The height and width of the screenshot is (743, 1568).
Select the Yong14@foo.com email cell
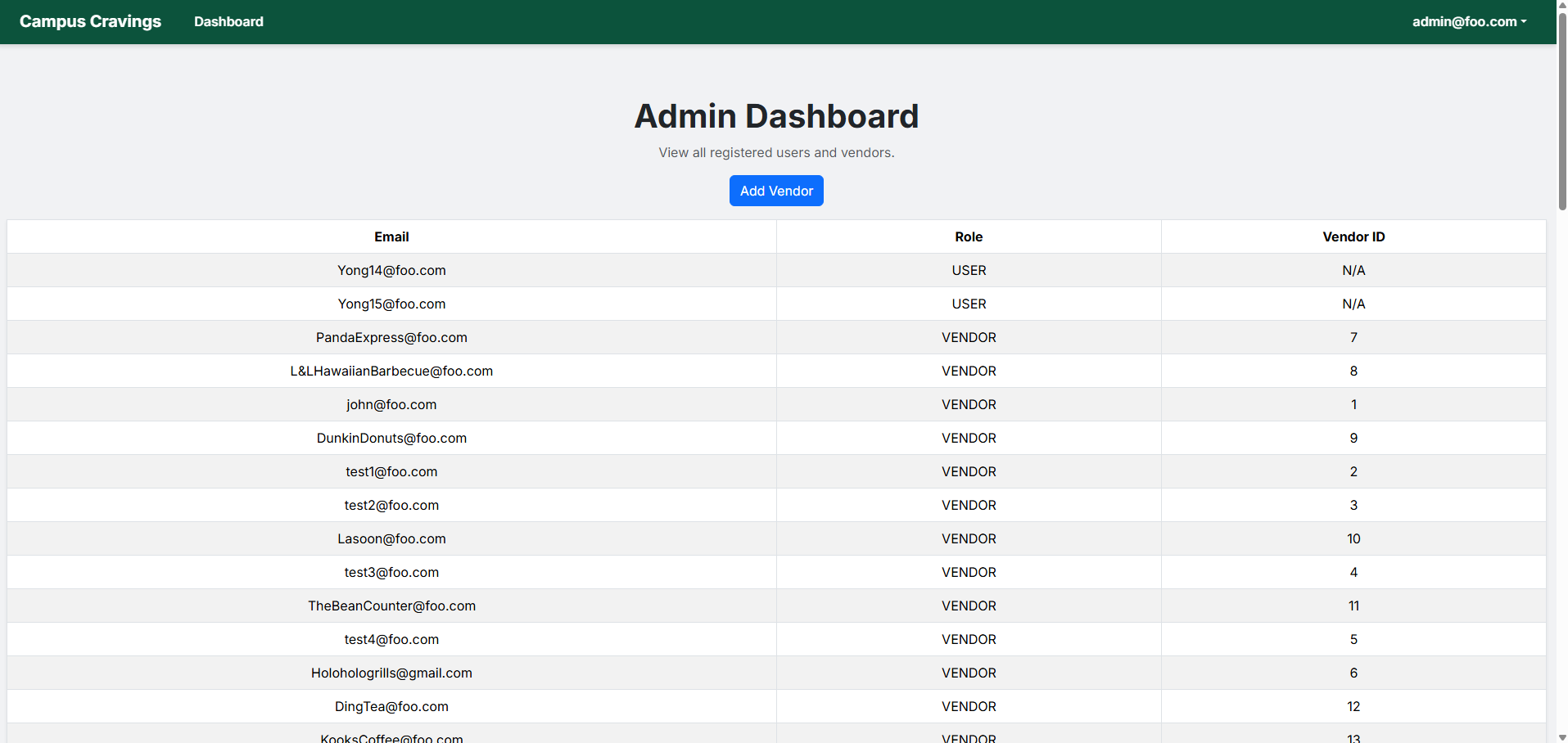point(391,270)
